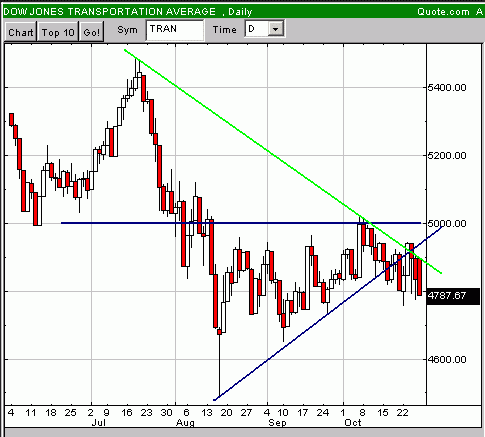Click date label 27 on the time axis
The image size is (485, 437).
pyautogui.click(x=246, y=413)
